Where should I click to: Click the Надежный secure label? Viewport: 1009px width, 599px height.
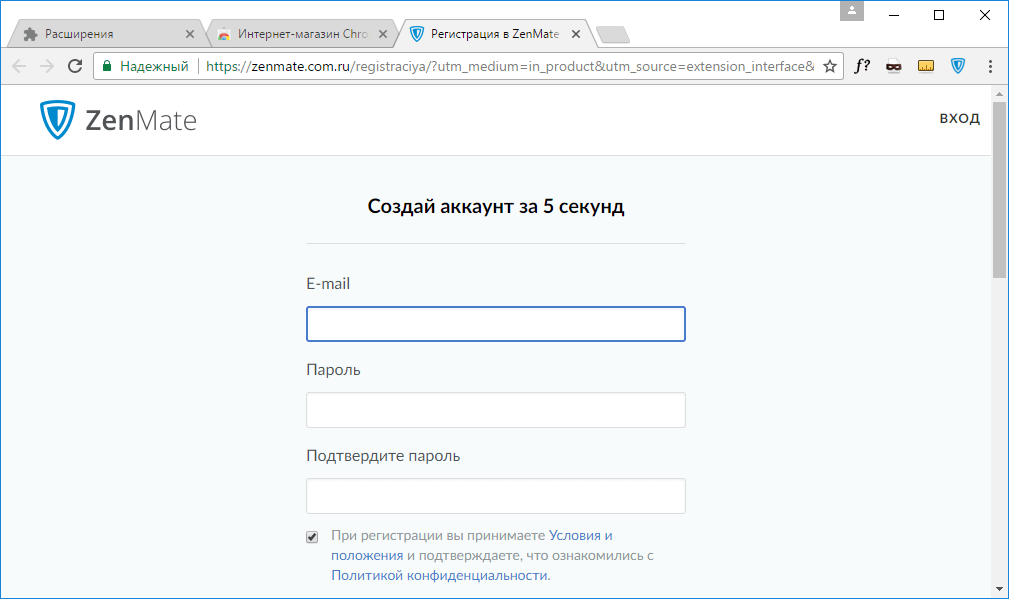coord(154,66)
